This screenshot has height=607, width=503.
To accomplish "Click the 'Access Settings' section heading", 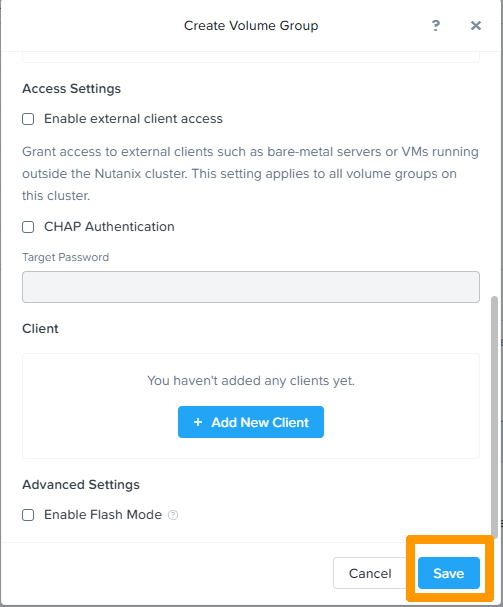I will [x=72, y=89].
